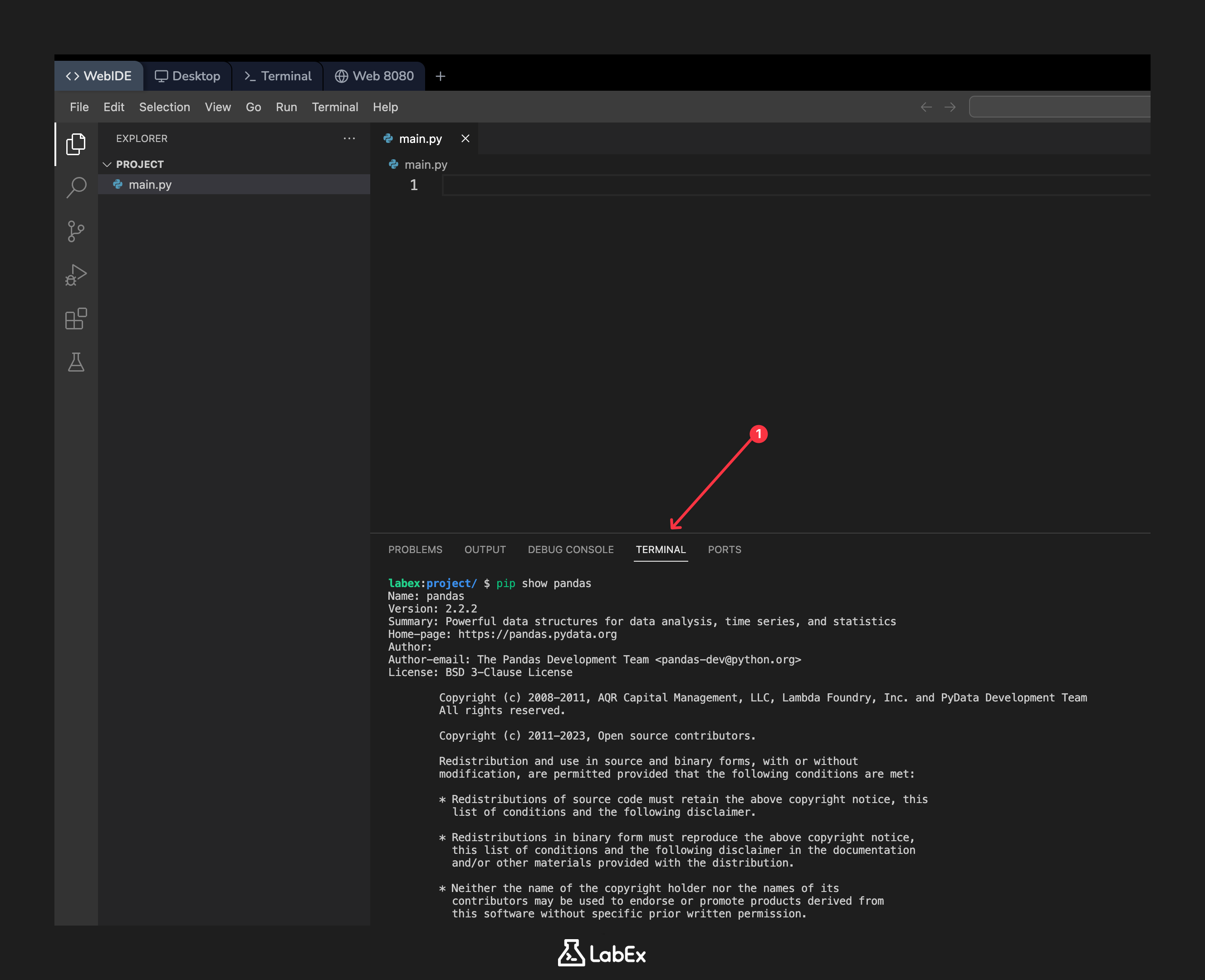Add a new tab with plus icon
Screen dimensions: 1205x980
click(x=440, y=76)
